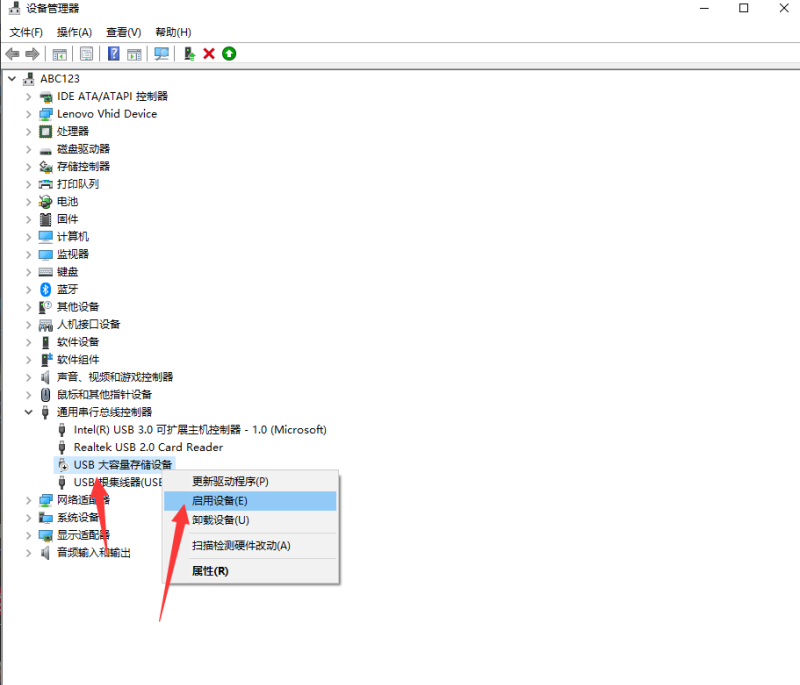
Task: Click the Forward arrow toolbar icon
Action: click(x=32, y=54)
